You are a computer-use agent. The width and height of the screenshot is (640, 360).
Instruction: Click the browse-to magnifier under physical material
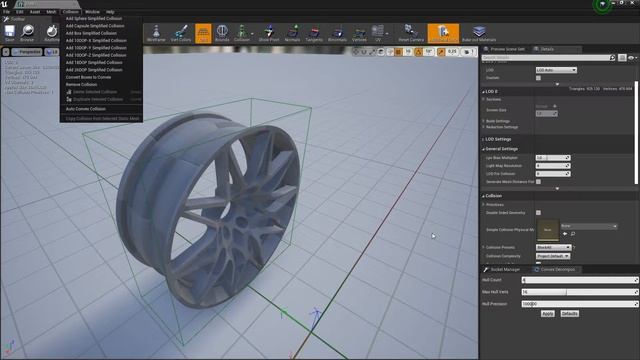point(573,234)
